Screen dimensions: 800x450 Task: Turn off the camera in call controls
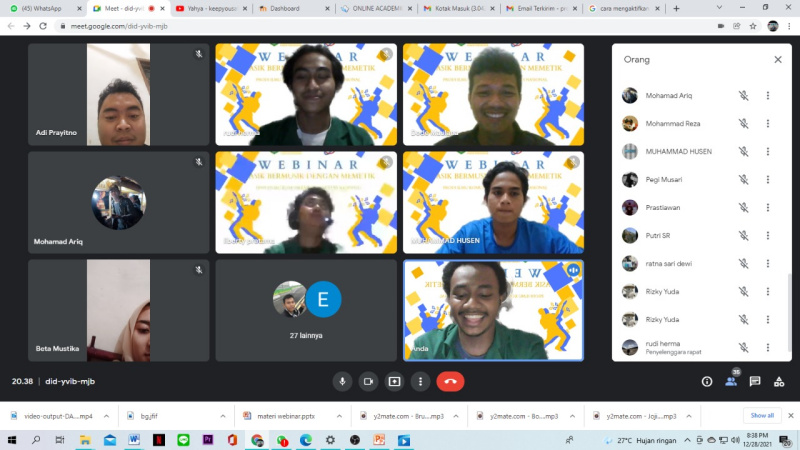pyautogui.click(x=368, y=381)
